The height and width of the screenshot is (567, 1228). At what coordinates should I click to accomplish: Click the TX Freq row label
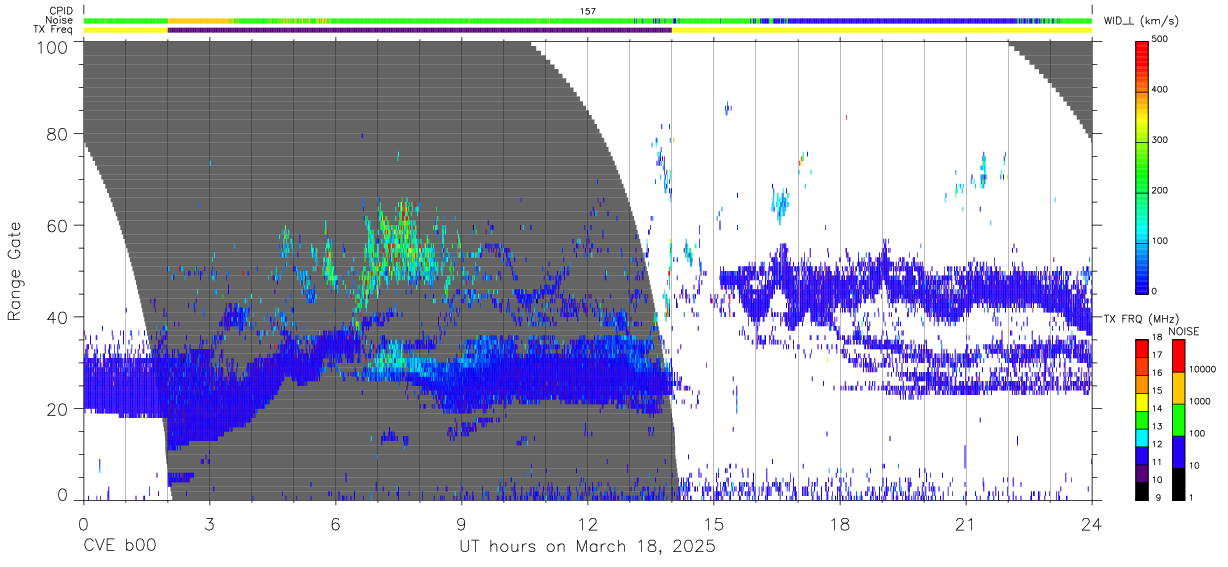click(52, 30)
